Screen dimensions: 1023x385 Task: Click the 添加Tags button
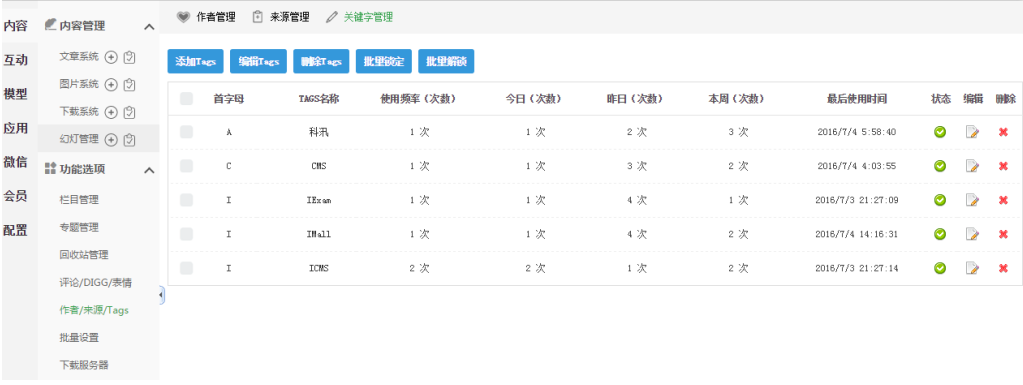pos(196,61)
